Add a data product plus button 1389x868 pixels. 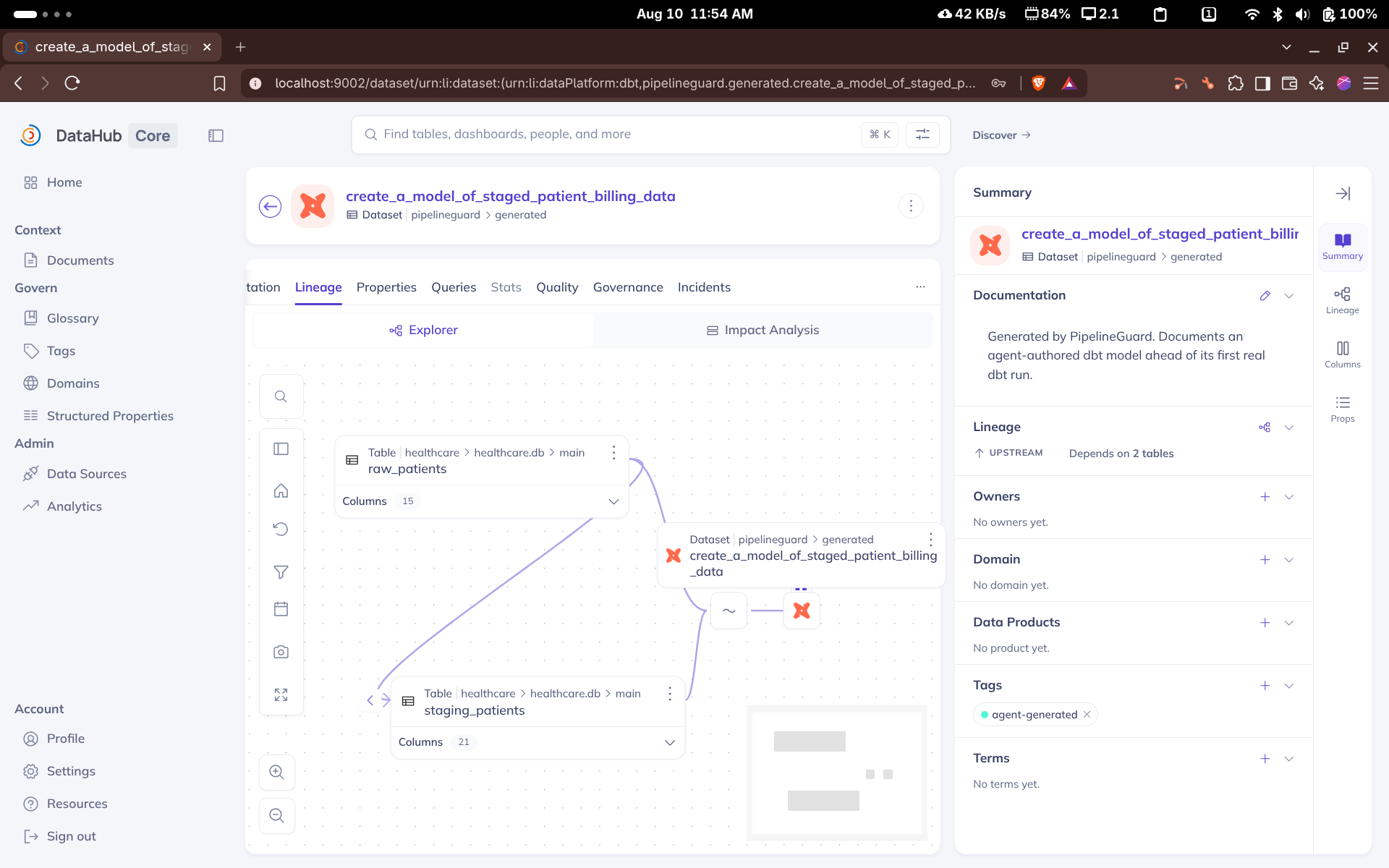[x=1265, y=623]
